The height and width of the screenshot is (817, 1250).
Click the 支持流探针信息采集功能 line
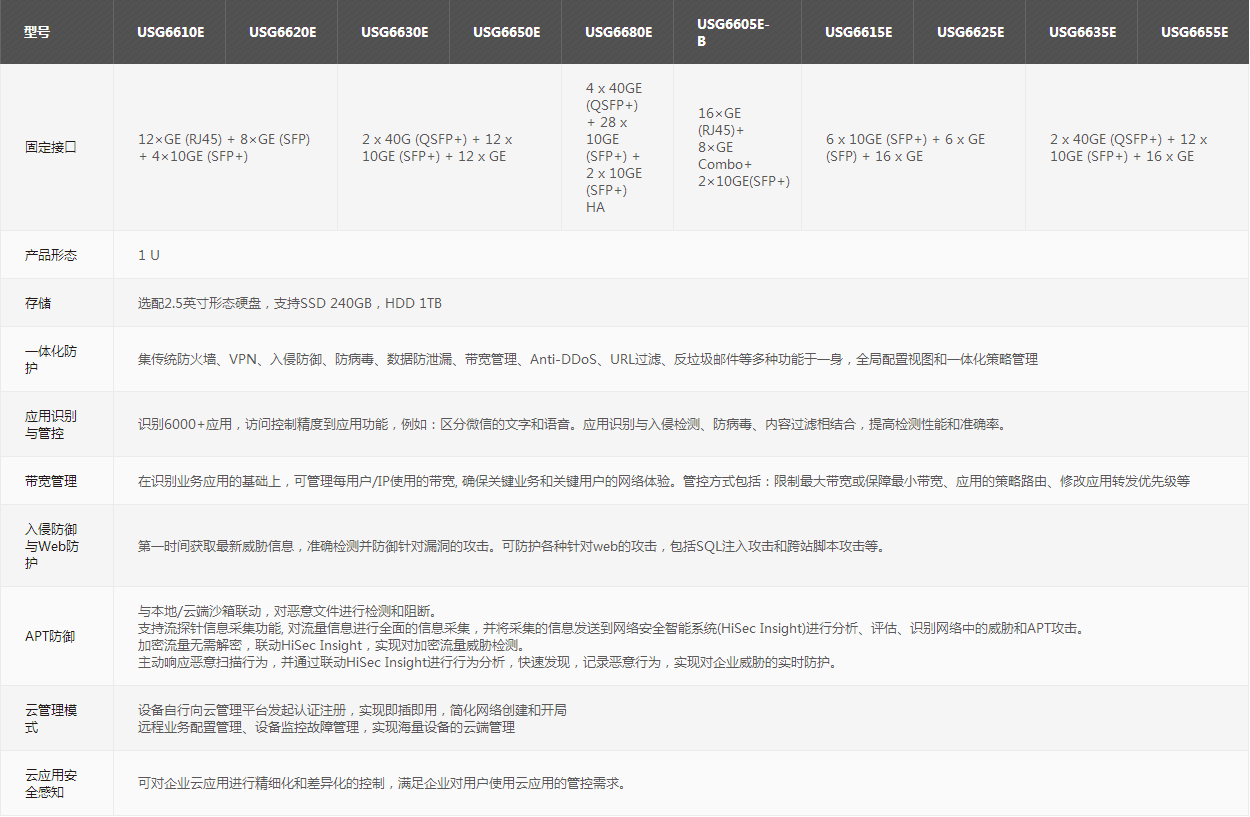[x=611, y=628]
